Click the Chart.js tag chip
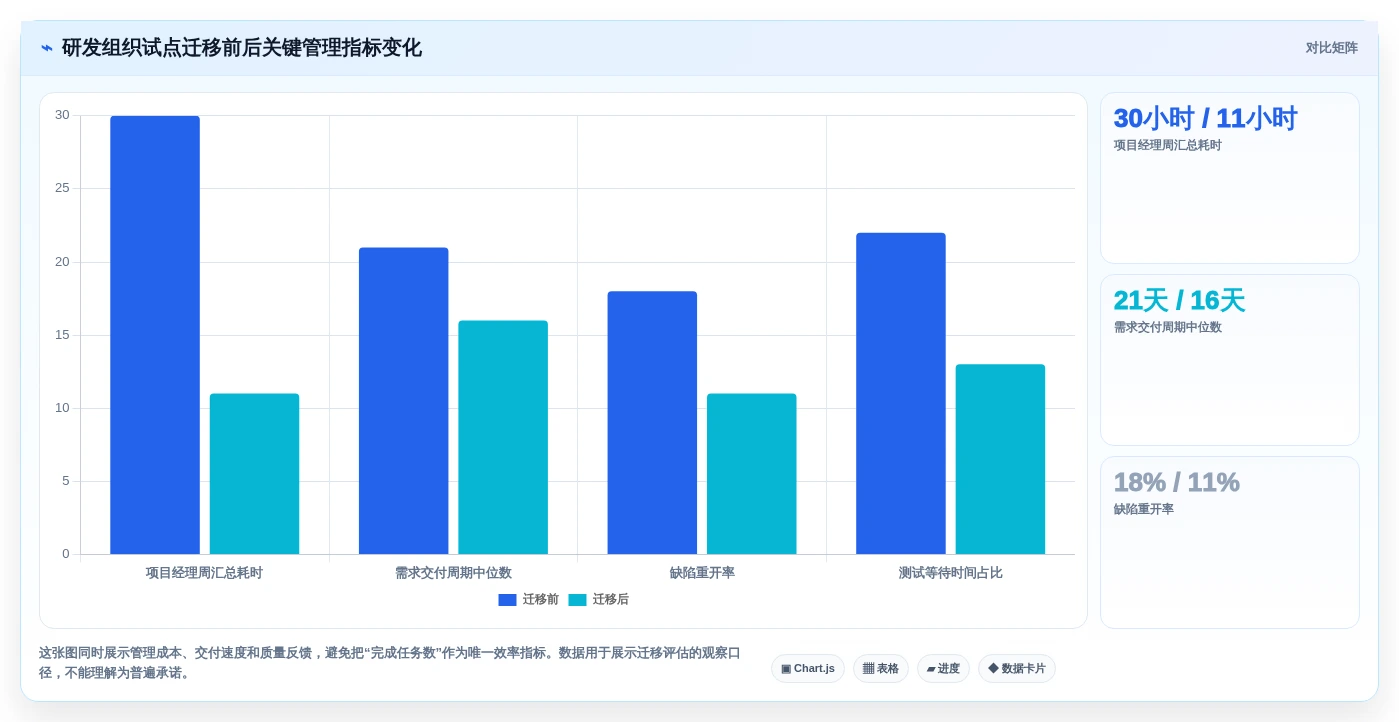Screen dimensions: 1399x722 click(x=808, y=668)
